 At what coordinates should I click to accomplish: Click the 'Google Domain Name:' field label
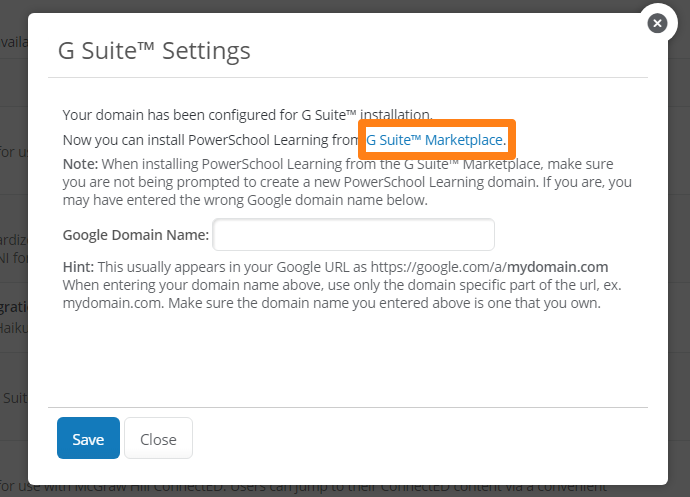135,236
